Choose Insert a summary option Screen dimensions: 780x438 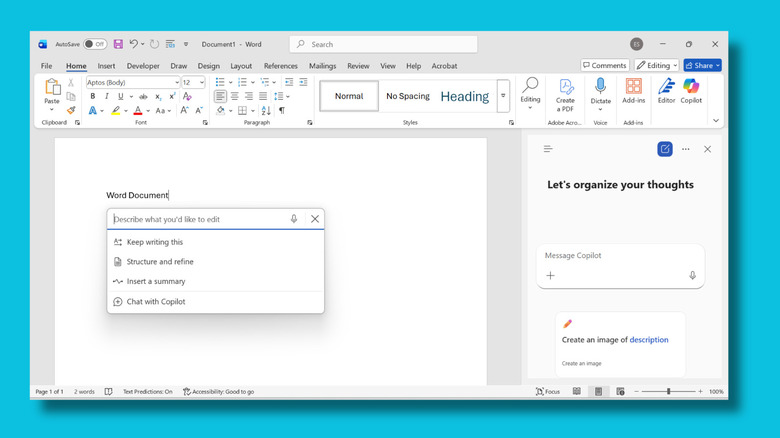point(215,281)
